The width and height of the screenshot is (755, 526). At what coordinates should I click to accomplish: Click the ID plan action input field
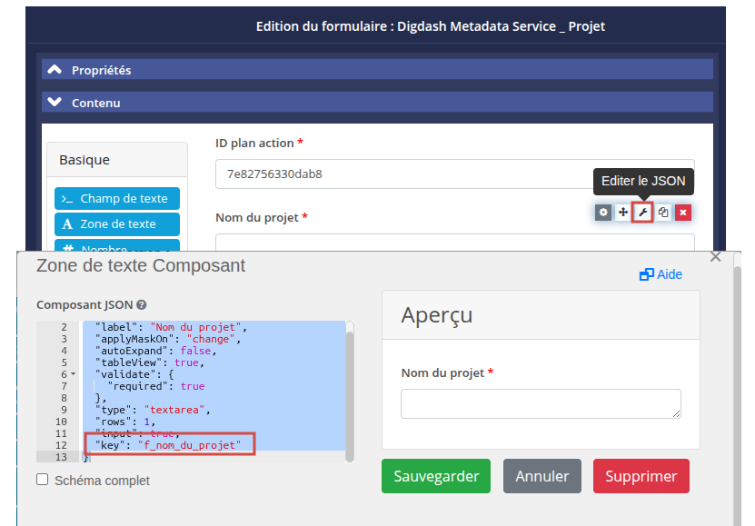(455, 174)
